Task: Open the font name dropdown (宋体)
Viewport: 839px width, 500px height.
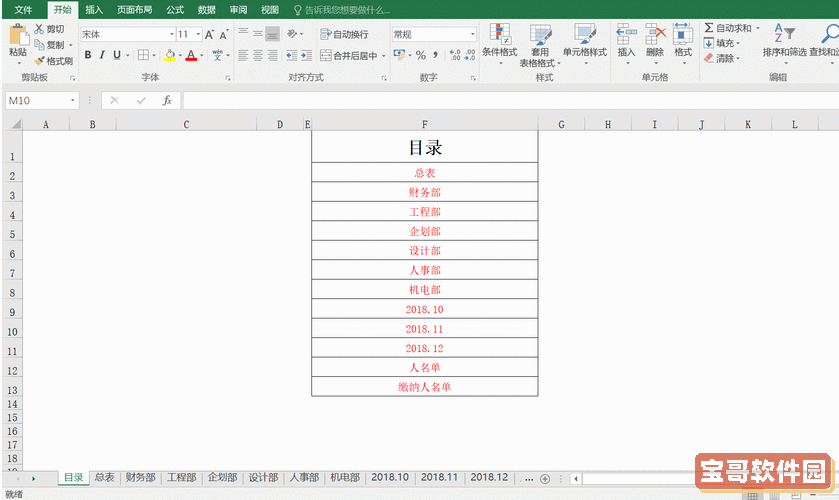Action: [172, 34]
